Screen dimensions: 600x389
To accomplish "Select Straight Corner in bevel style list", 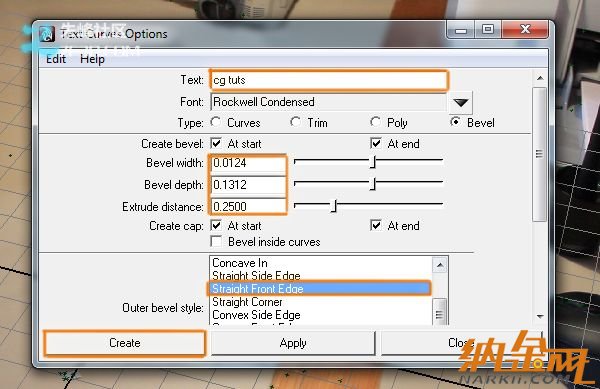I will pos(247,302).
